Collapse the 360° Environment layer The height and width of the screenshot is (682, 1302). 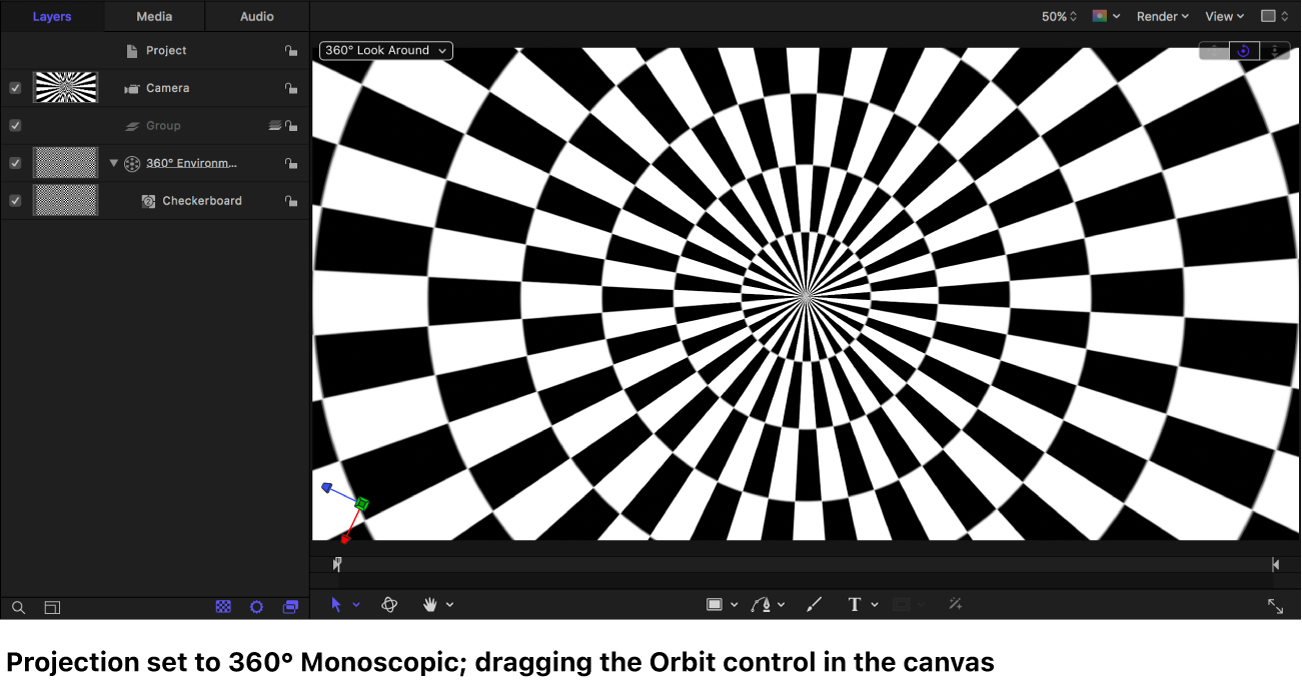pos(113,162)
